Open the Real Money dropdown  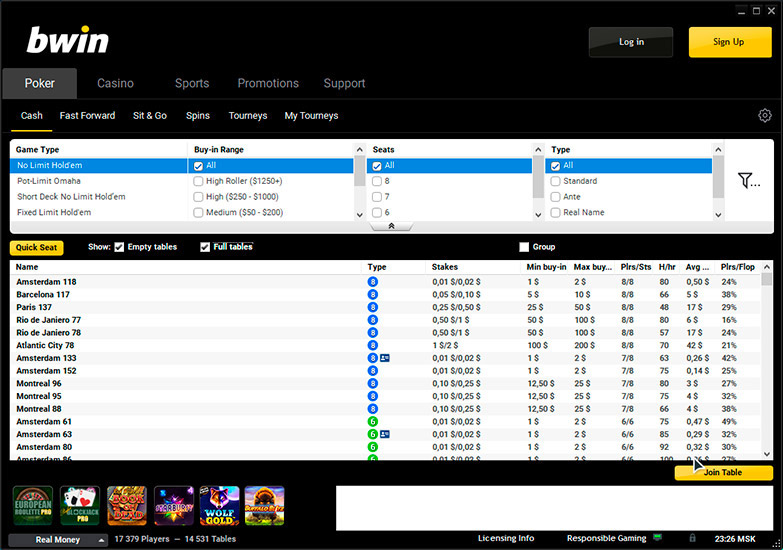(x=58, y=540)
